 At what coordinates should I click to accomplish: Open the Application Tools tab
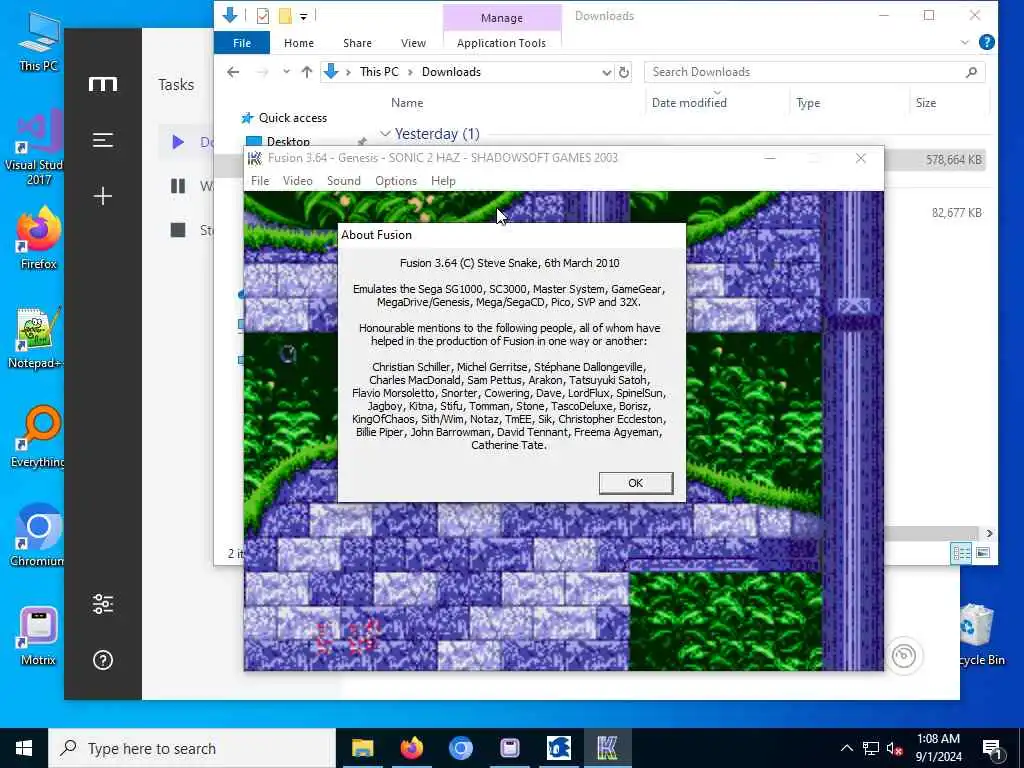[x=502, y=43]
